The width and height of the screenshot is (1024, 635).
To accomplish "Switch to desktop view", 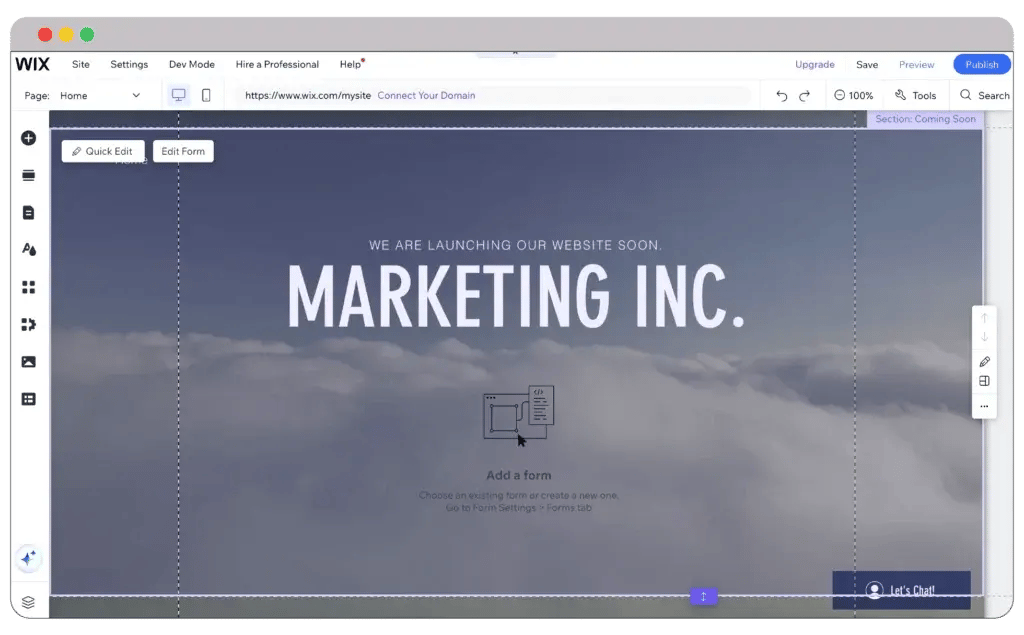I will 179,95.
